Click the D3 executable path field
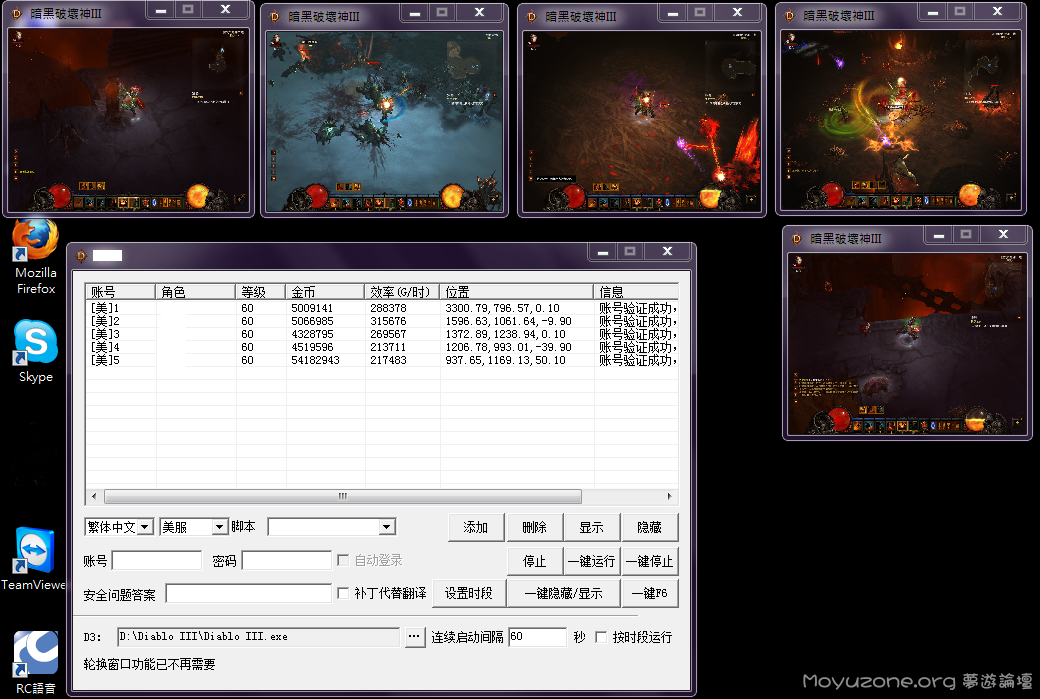Image resolution: width=1040 pixels, height=699 pixels. tap(259, 637)
